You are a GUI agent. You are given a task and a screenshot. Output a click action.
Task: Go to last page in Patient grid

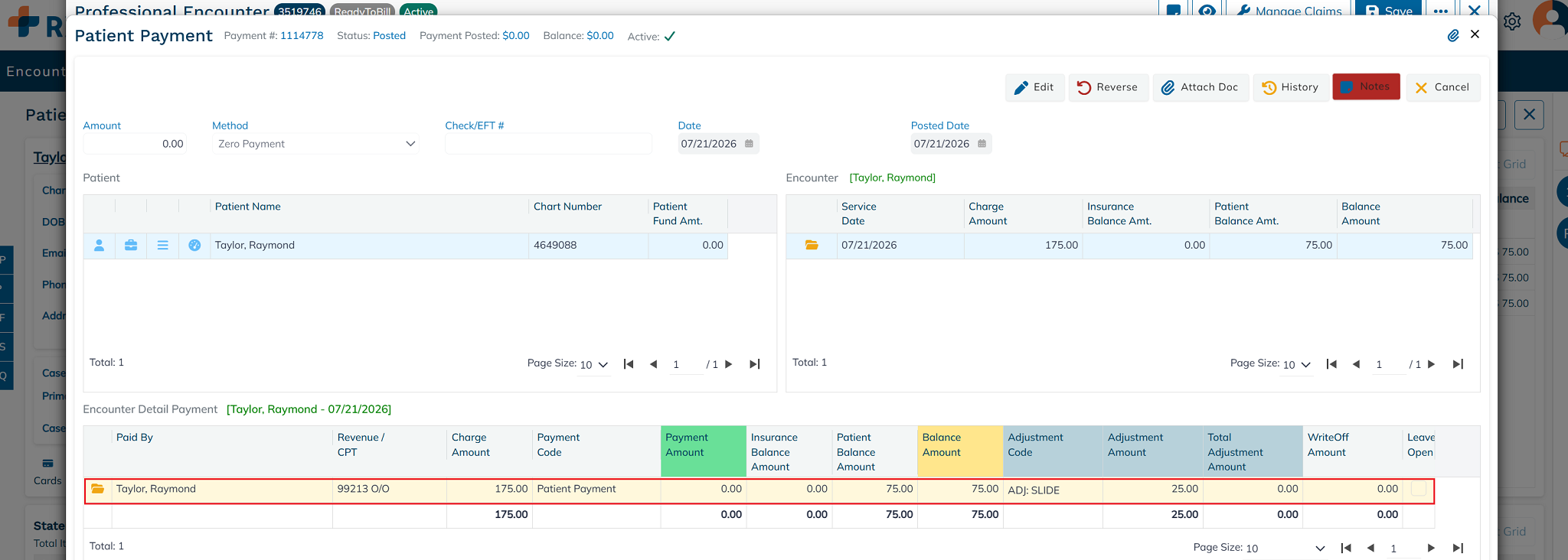tap(755, 364)
